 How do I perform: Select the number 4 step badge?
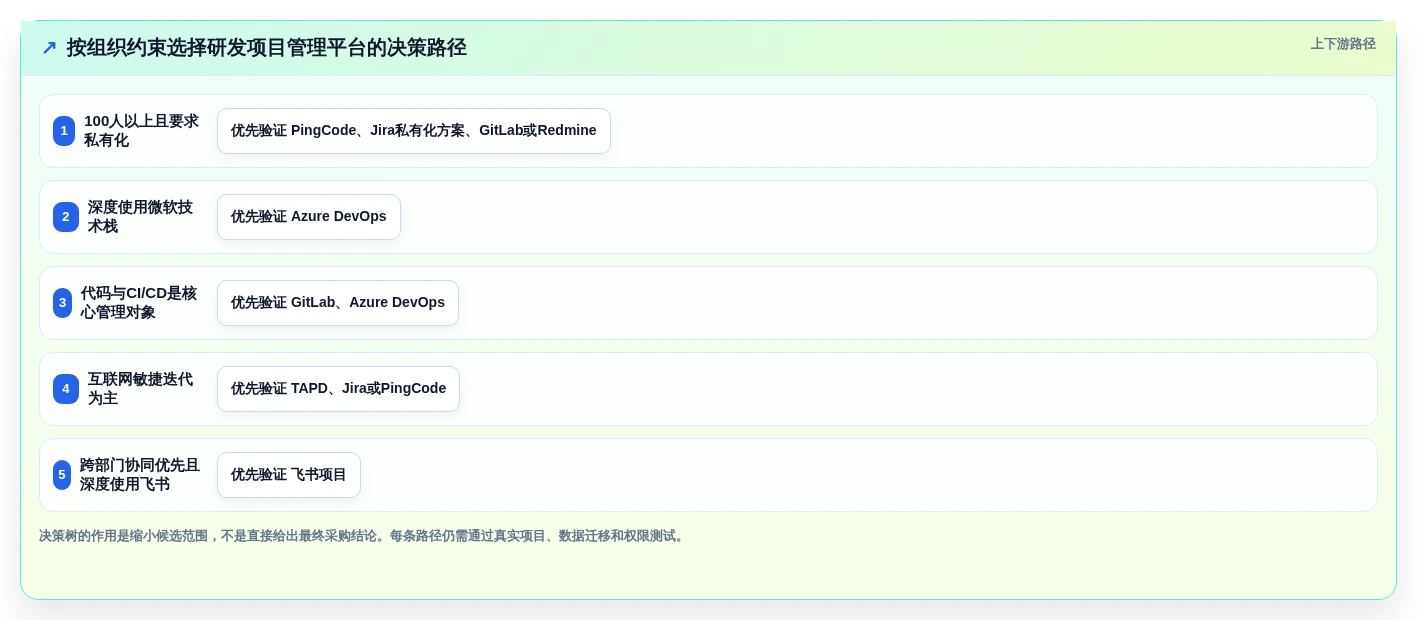(66, 389)
